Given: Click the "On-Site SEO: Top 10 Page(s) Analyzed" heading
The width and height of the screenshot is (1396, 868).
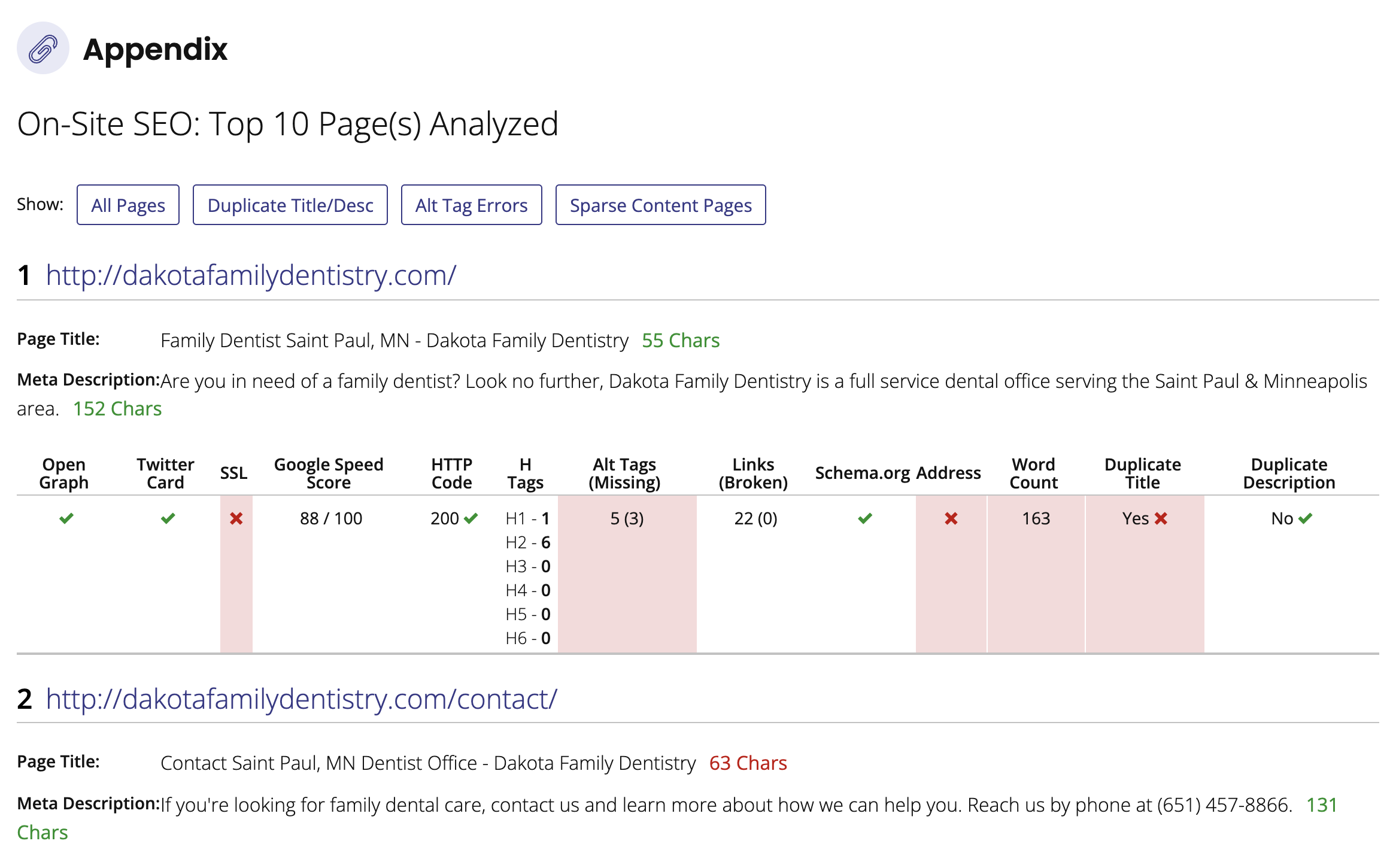Looking at the screenshot, I should 287,125.
